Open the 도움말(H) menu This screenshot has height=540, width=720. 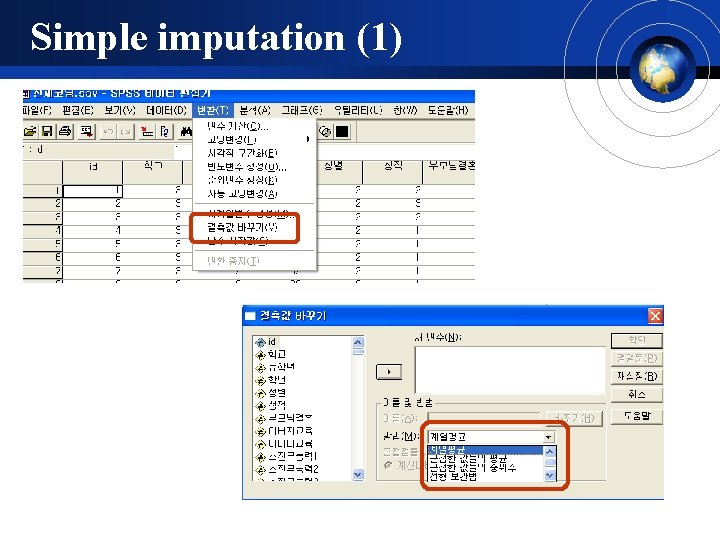click(448, 110)
